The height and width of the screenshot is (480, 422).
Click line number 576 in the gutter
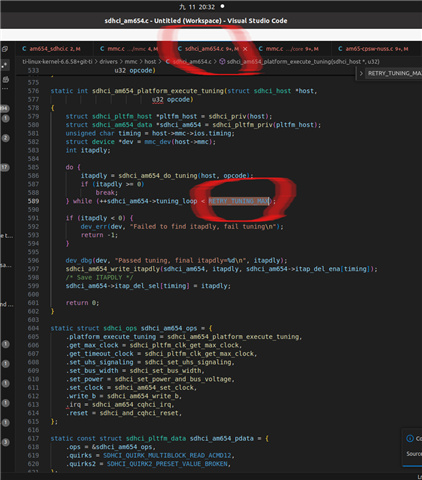click(33, 91)
